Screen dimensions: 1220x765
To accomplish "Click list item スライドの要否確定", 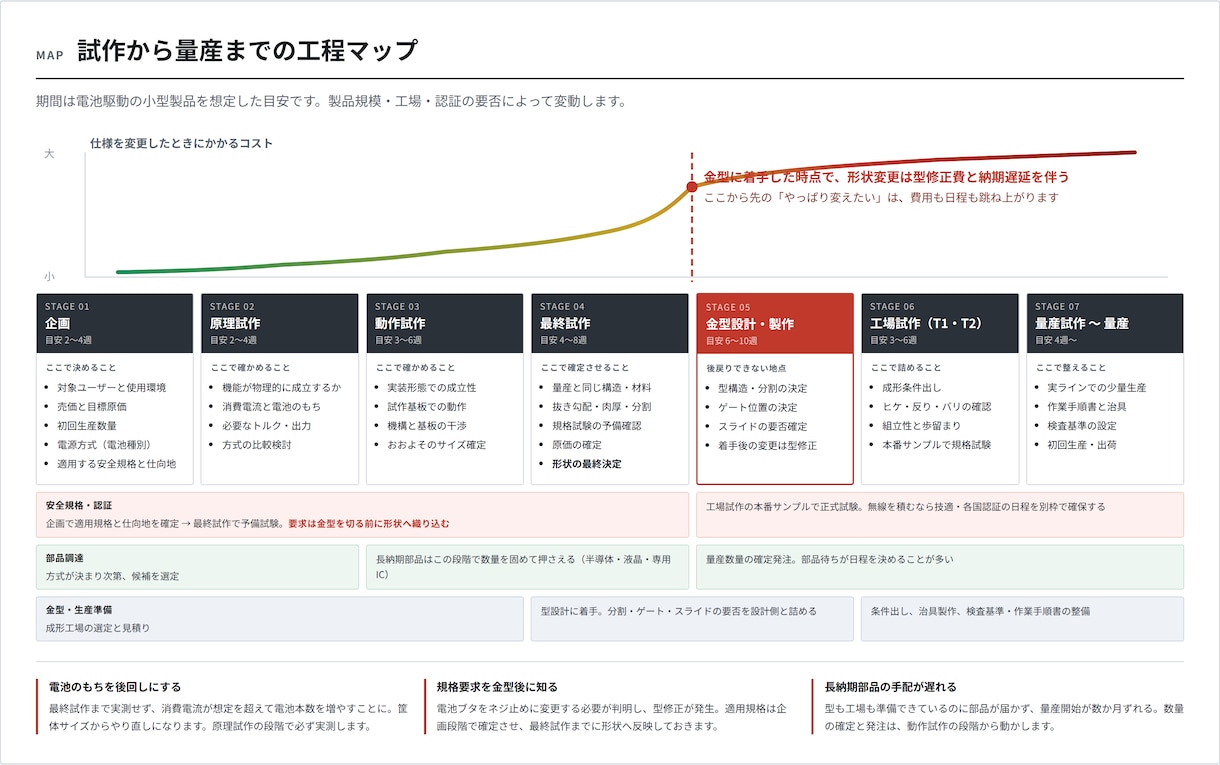I will tap(763, 426).
